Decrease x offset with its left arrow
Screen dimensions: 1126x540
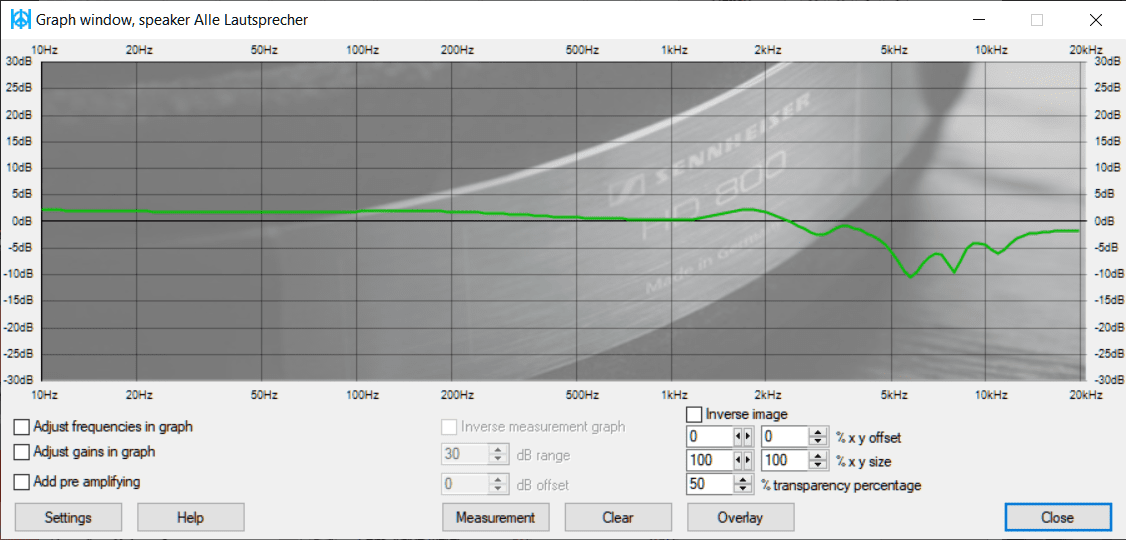[x=737, y=437]
